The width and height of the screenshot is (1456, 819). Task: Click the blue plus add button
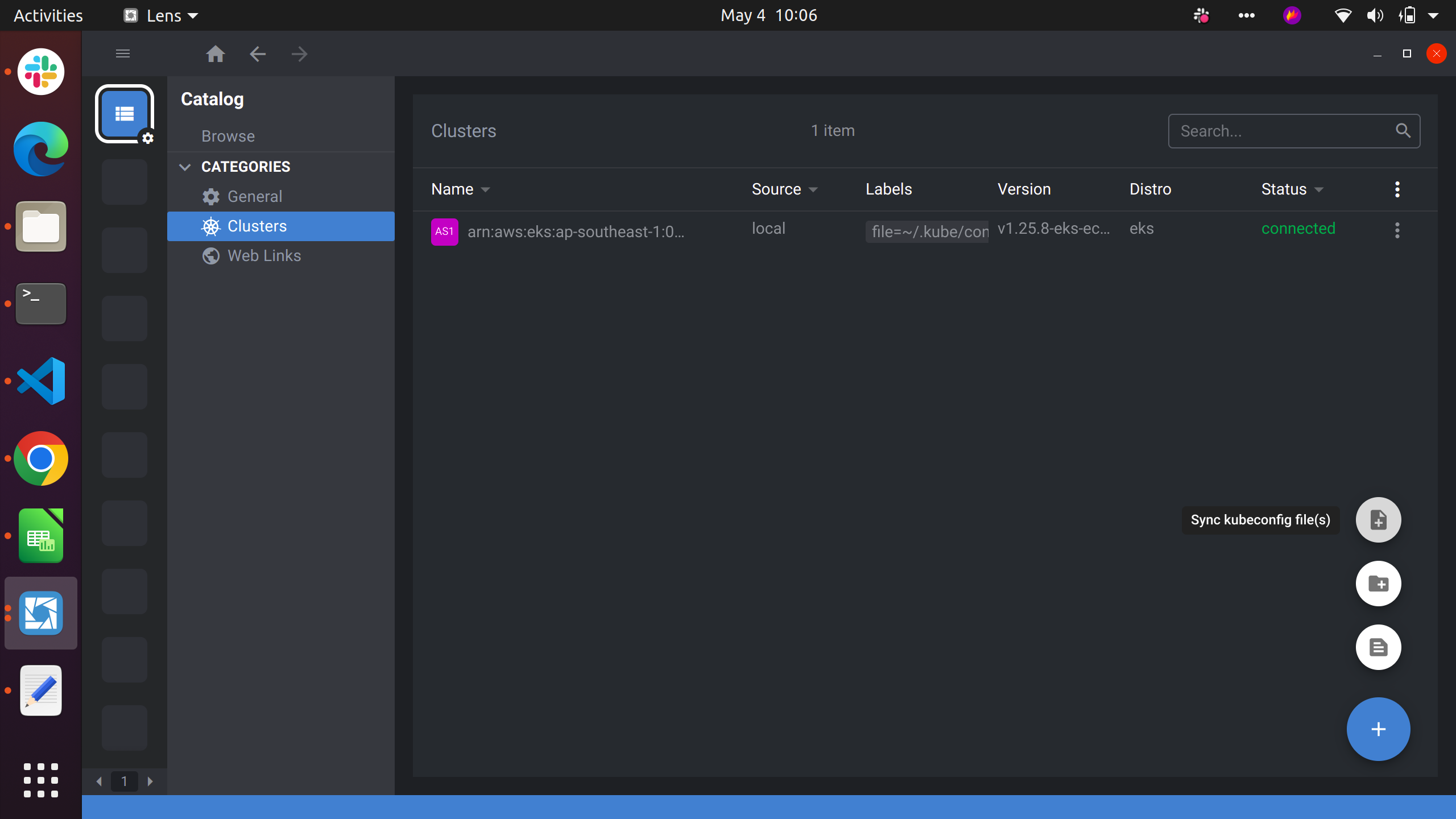(x=1378, y=729)
